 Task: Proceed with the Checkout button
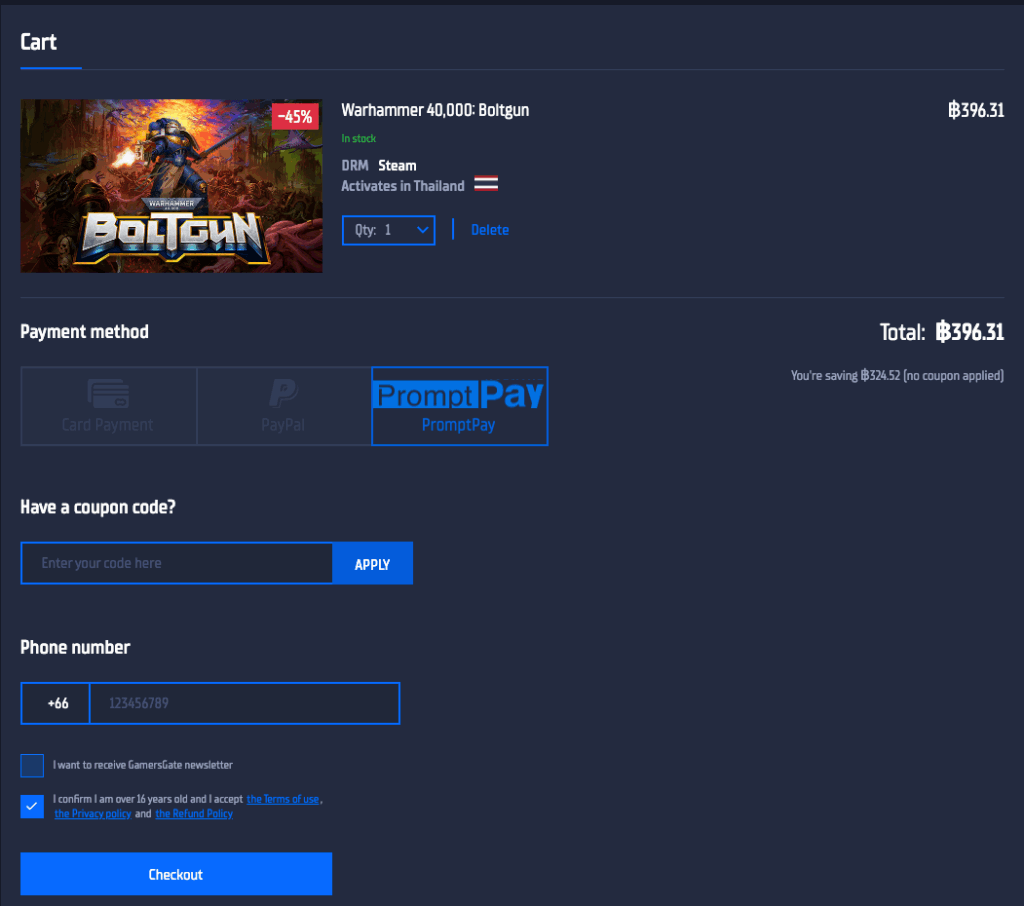tap(176, 874)
